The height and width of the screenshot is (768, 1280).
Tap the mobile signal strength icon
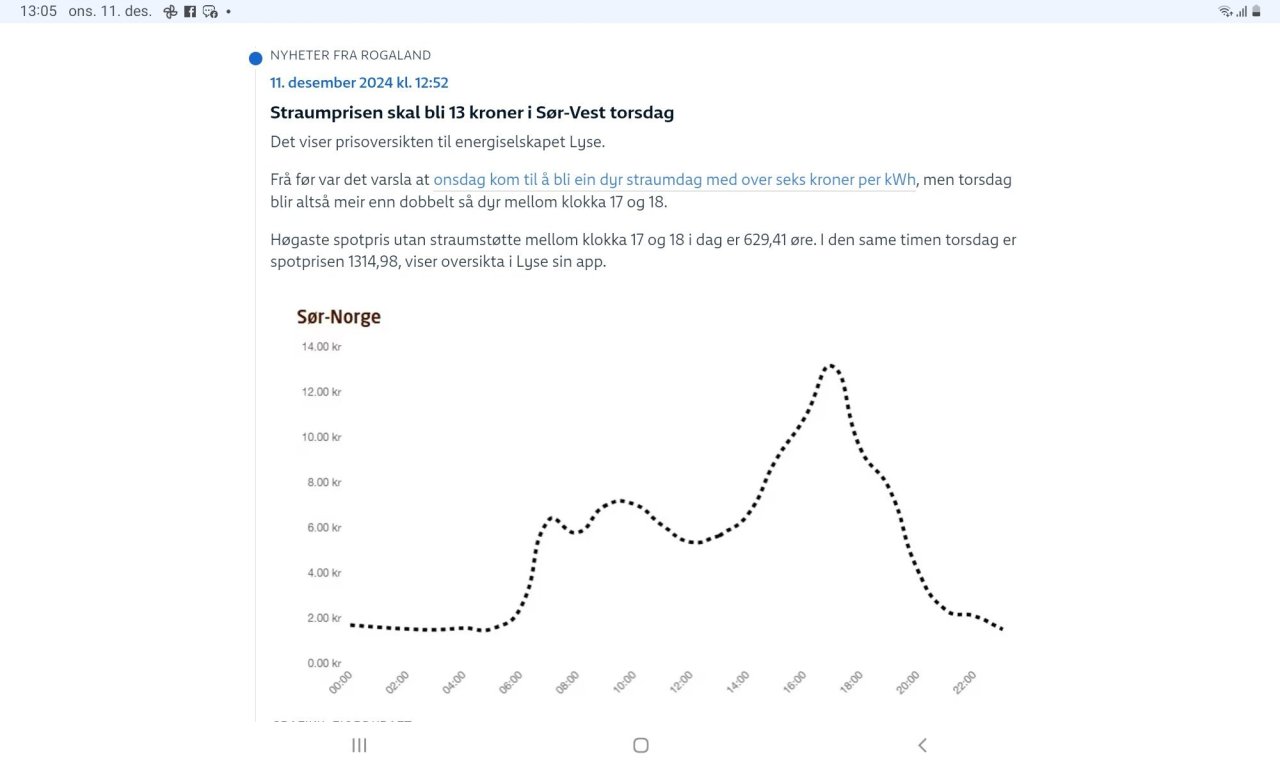(x=1241, y=12)
